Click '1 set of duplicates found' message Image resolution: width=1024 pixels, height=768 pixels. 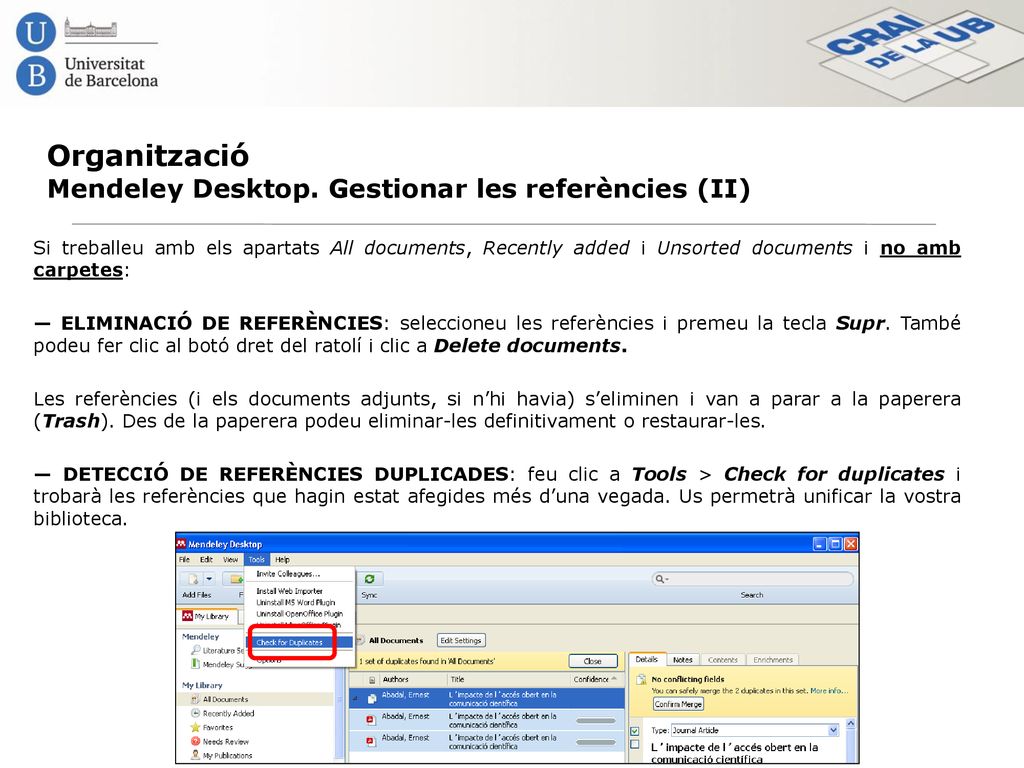[x=427, y=662]
